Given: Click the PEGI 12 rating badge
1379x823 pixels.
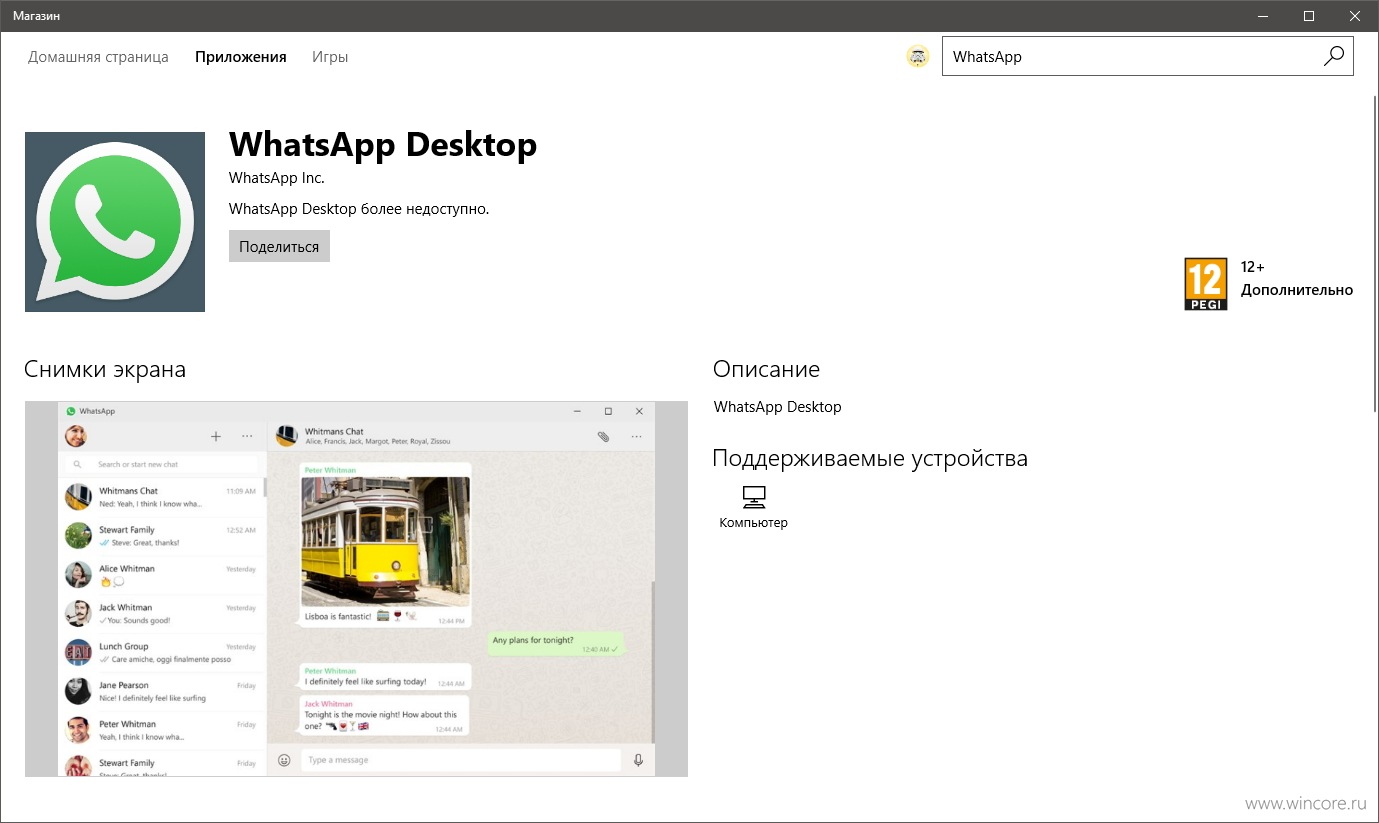Looking at the screenshot, I should (1205, 284).
